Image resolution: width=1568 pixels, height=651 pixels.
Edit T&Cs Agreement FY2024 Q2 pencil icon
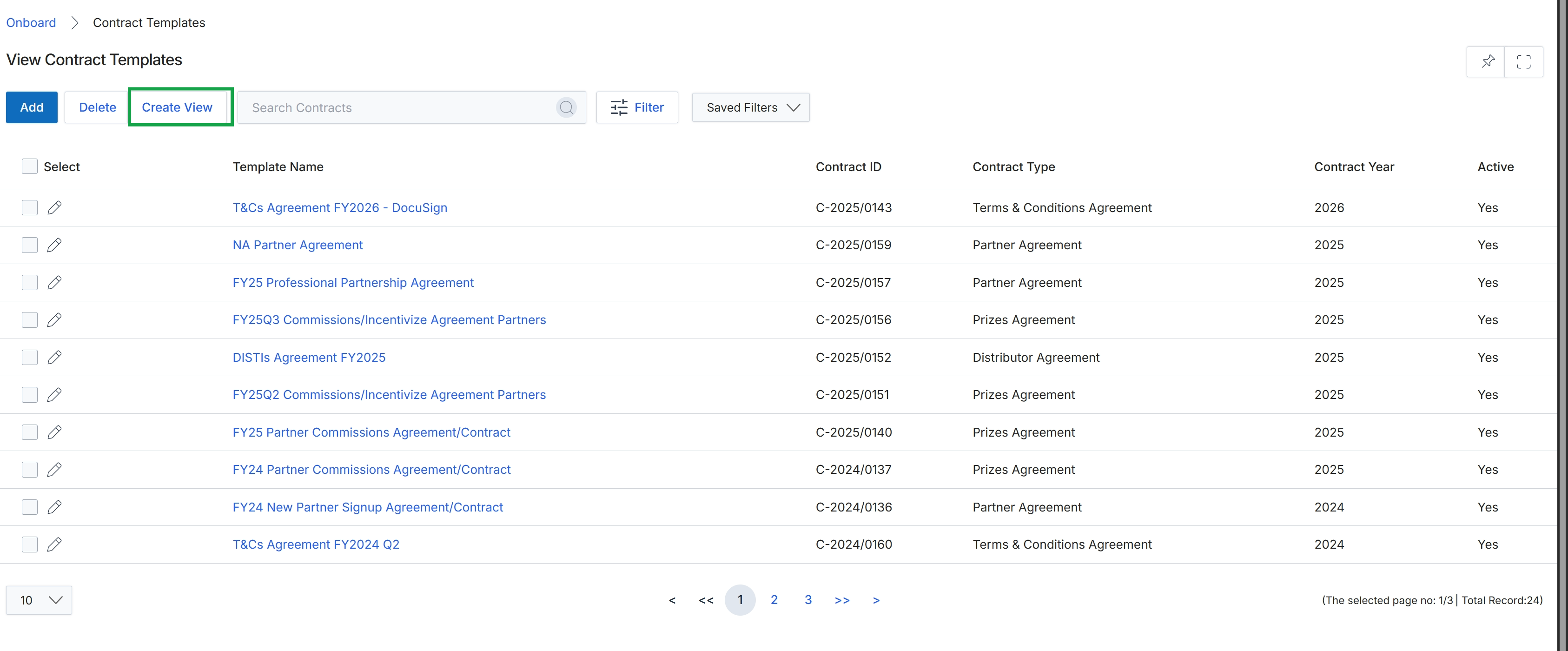pyautogui.click(x=54, y=545)
